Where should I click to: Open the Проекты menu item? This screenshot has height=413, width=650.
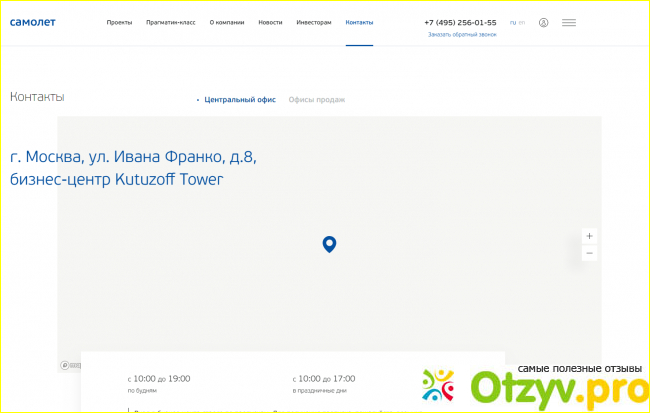coord(119,22)
